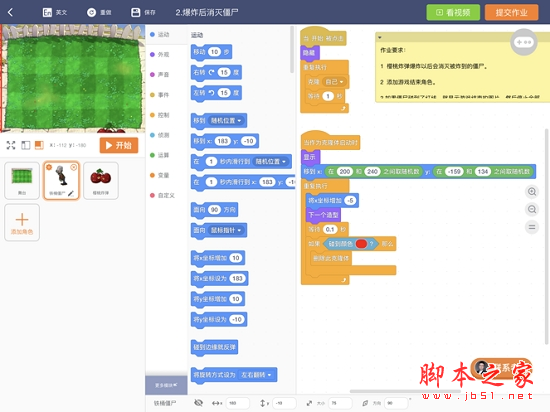Add a new sprite with 添加角色
Image resolution: width=550 pixels, height=412 pixels.
coord(22,222)
